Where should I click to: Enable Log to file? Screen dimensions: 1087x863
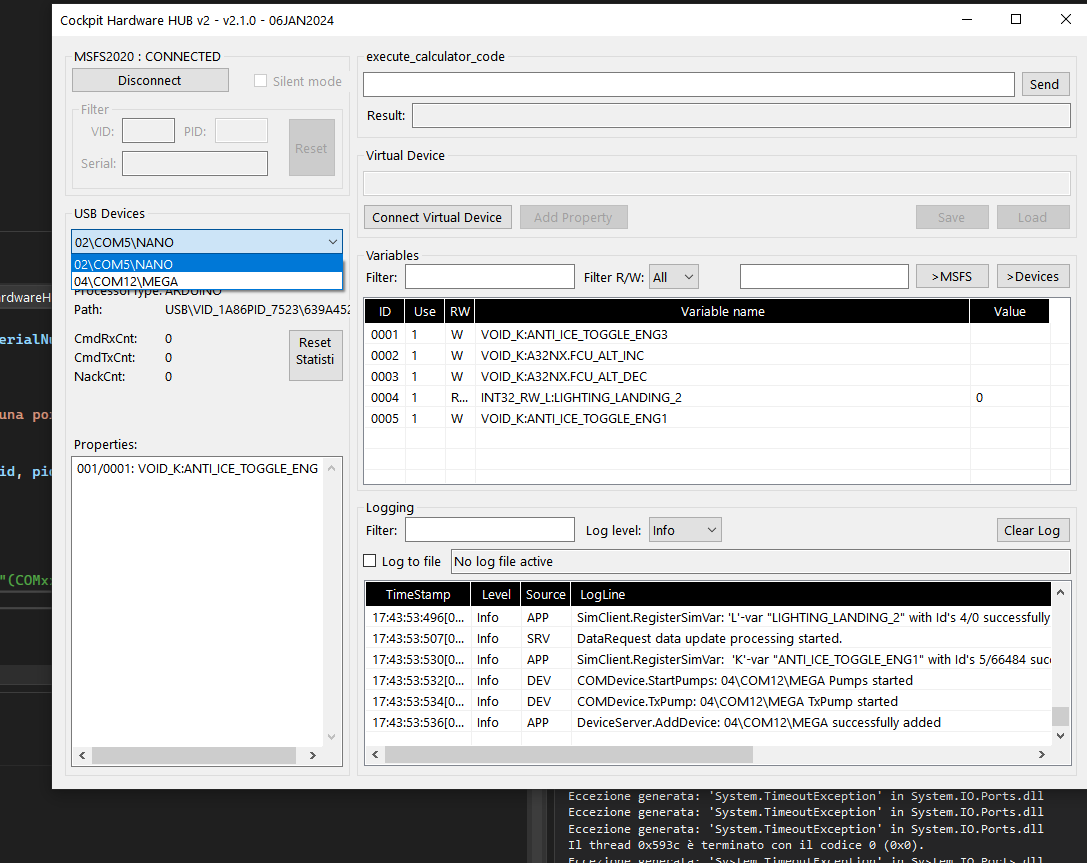pyautogui.click(x=369, y=560)
